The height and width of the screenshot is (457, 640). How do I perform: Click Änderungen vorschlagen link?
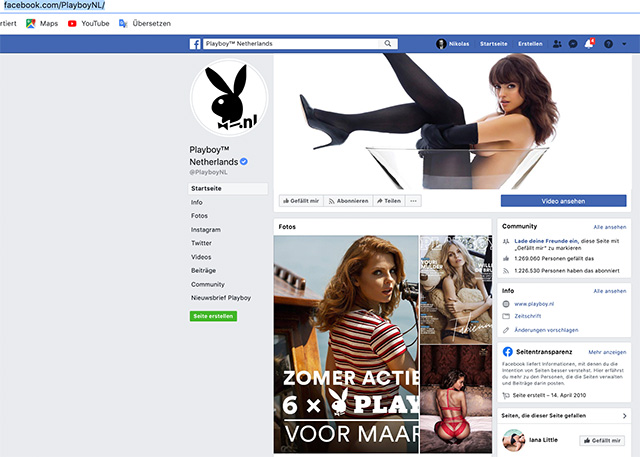546,330
